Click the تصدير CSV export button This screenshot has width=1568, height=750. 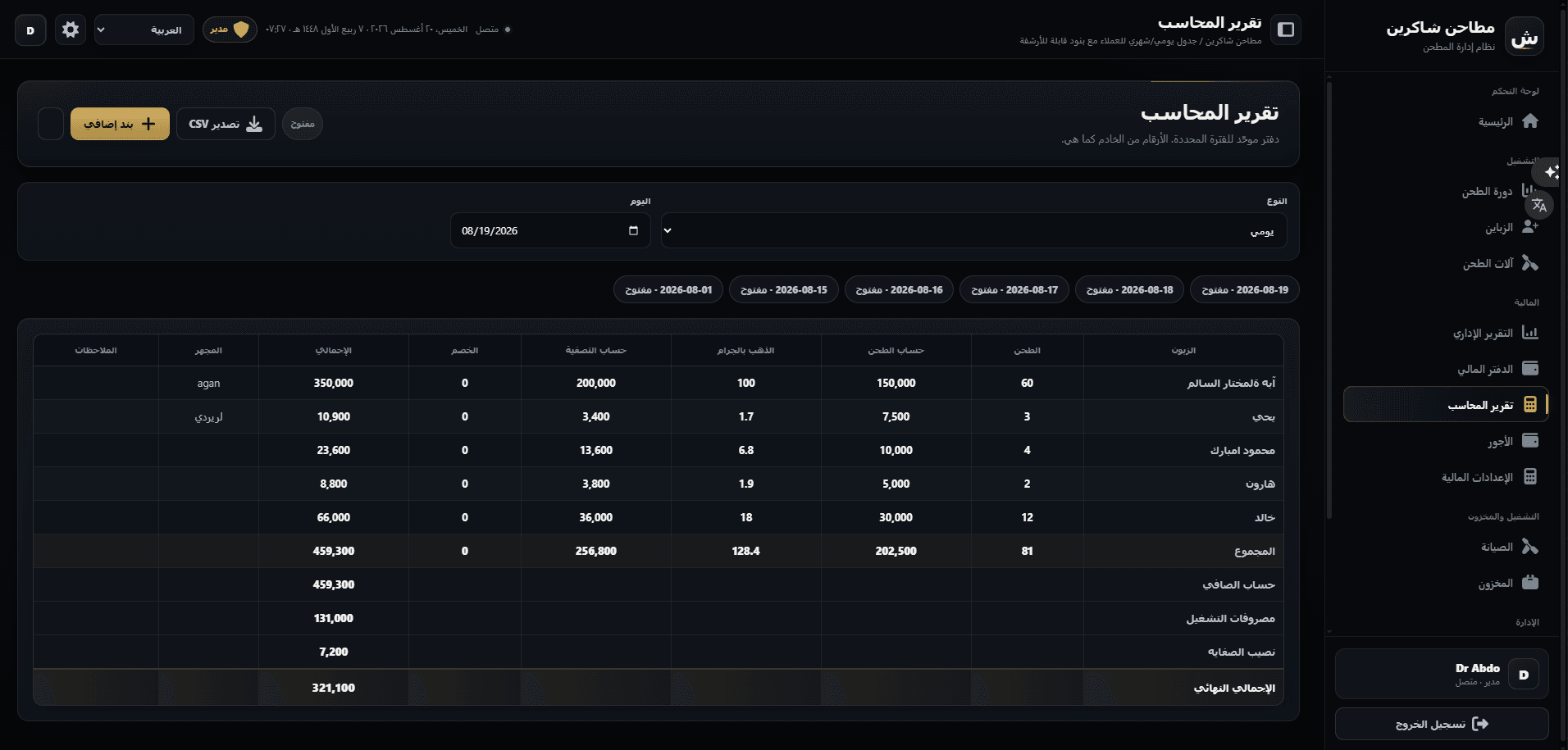point(226,124)
